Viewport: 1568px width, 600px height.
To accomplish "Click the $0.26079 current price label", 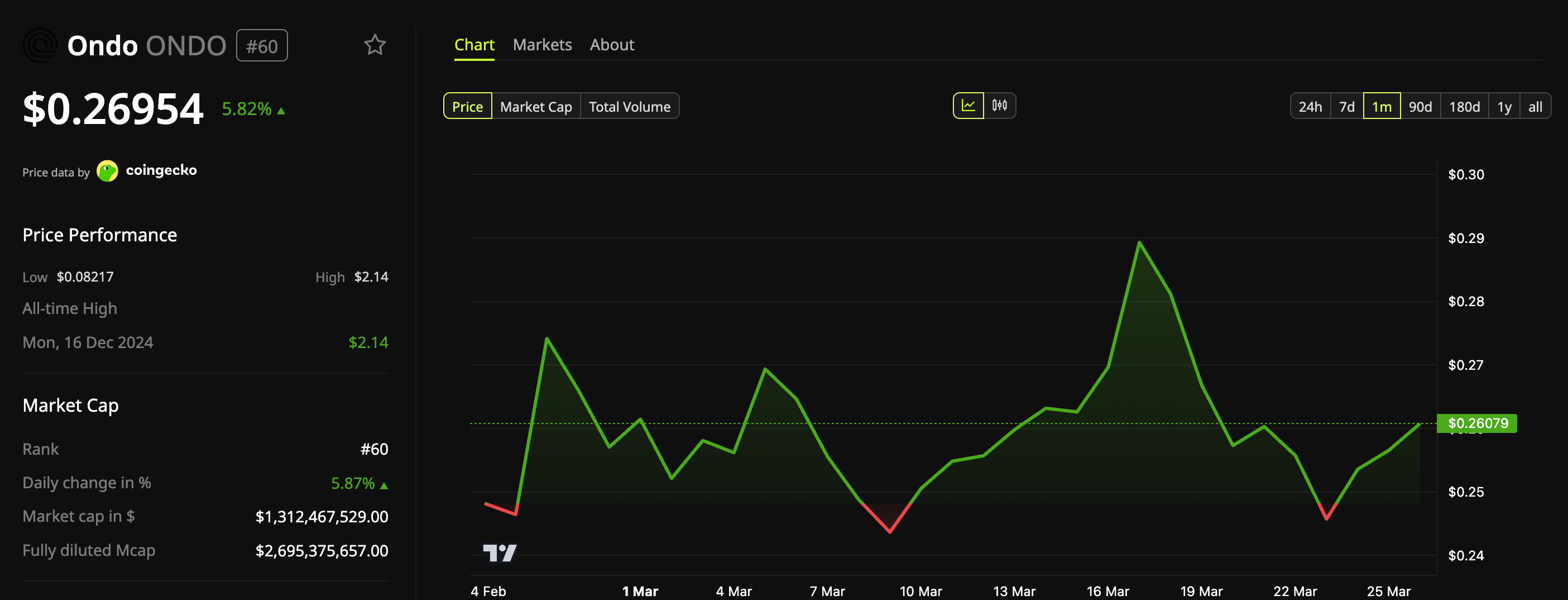I will click(1478, 423).
